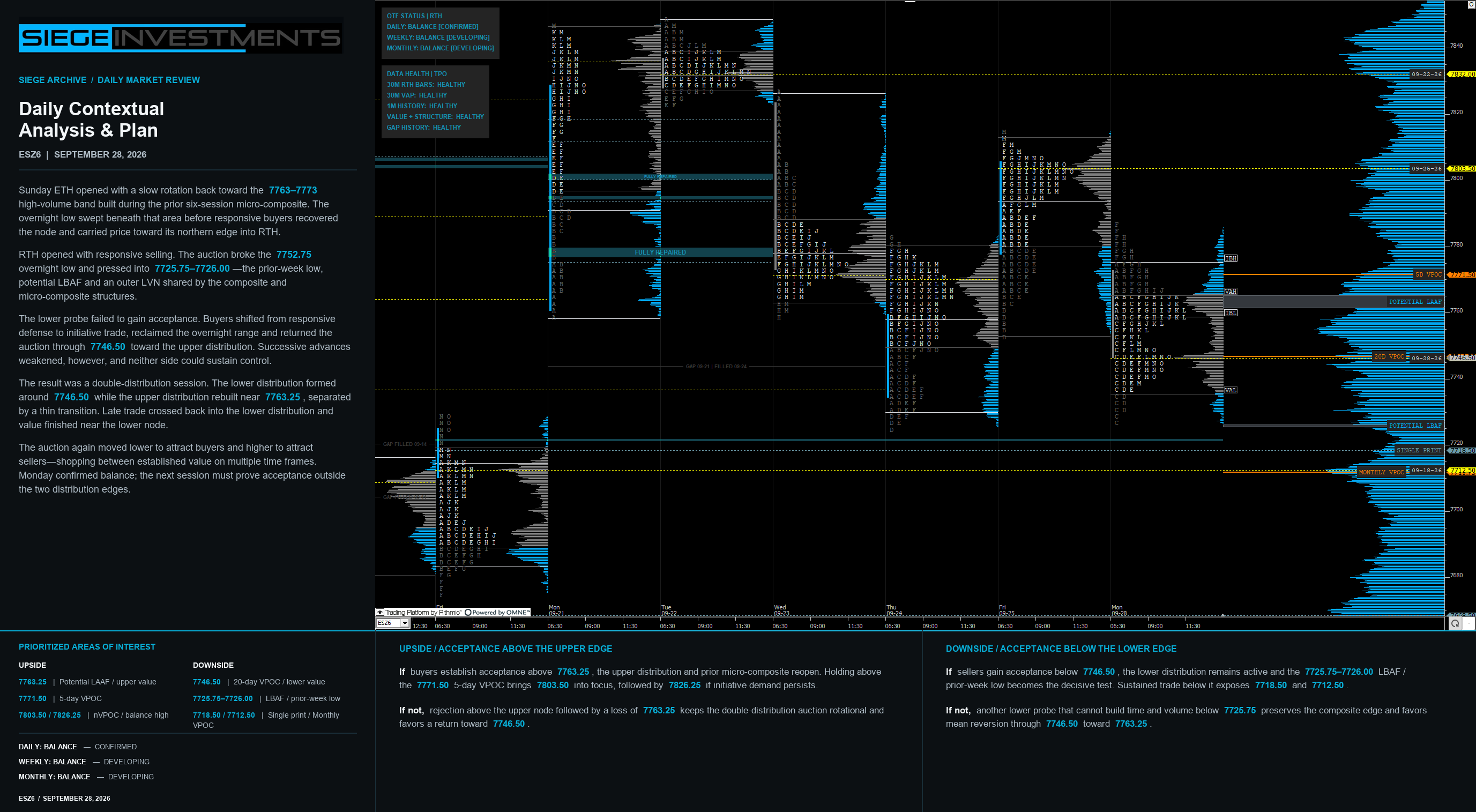Click the POTENTIAL LBAF zone label
The image size is (1476, 812).
click(x=1415, y=425)
